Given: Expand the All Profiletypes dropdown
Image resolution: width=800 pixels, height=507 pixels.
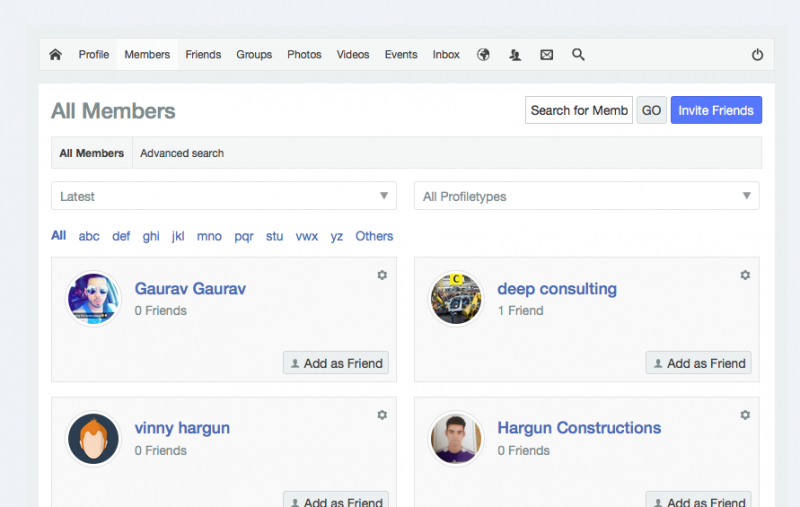Looking at the screenshot, I should [587, 196].
